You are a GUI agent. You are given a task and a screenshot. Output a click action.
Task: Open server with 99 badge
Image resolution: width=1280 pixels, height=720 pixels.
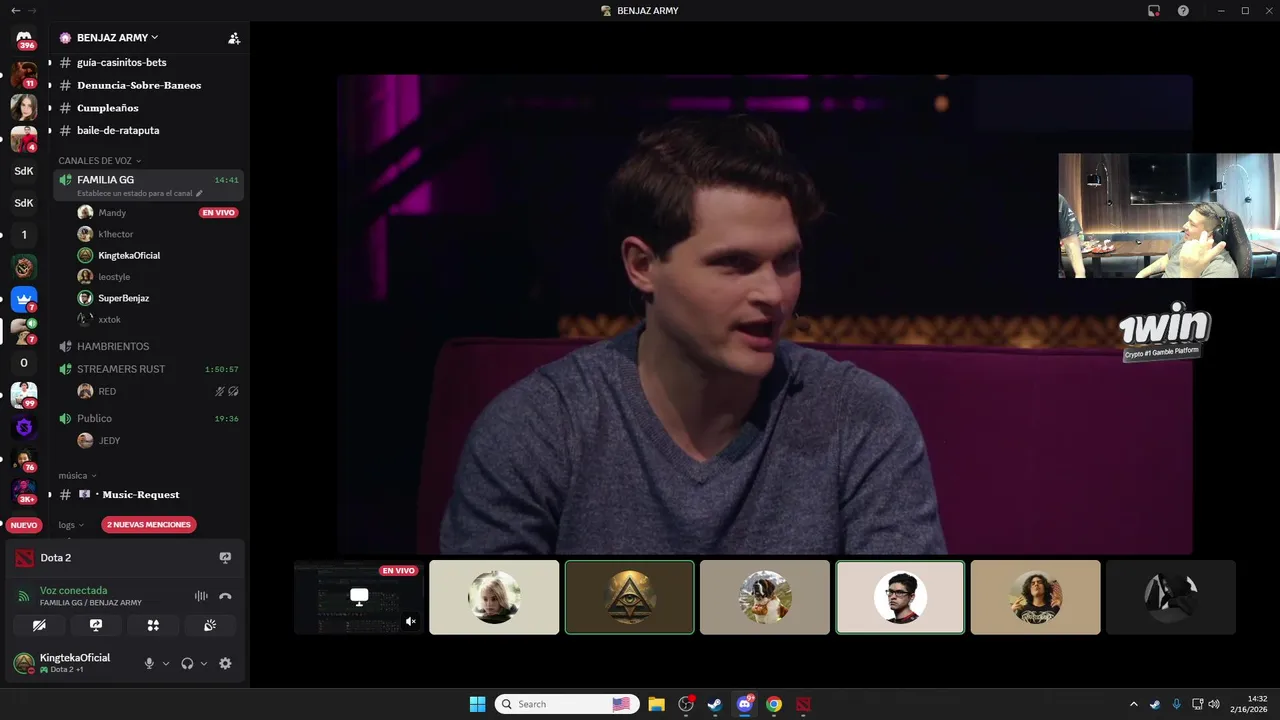click(x=24, y=395)
